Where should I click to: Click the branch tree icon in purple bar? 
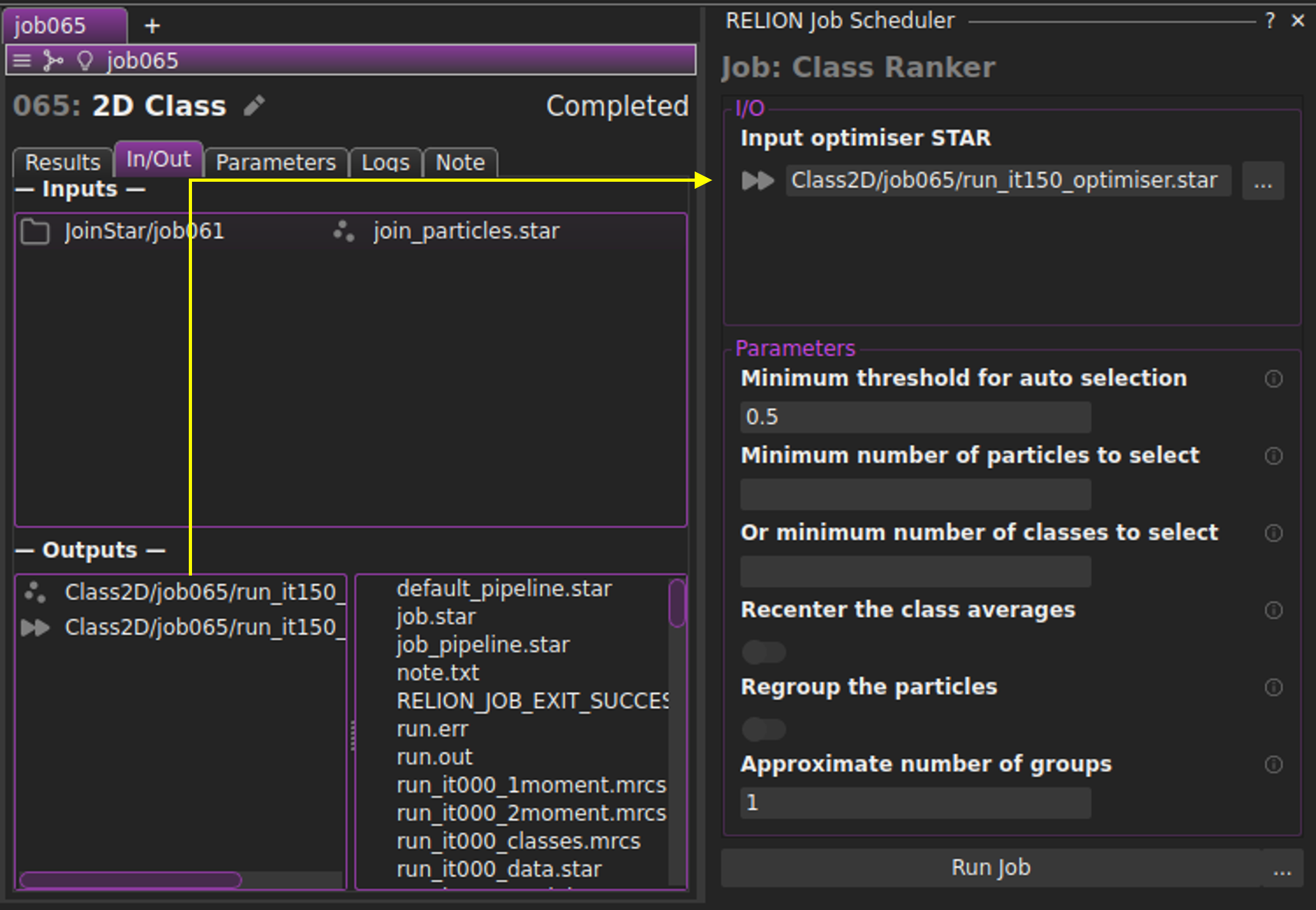[x=53, y=61]
